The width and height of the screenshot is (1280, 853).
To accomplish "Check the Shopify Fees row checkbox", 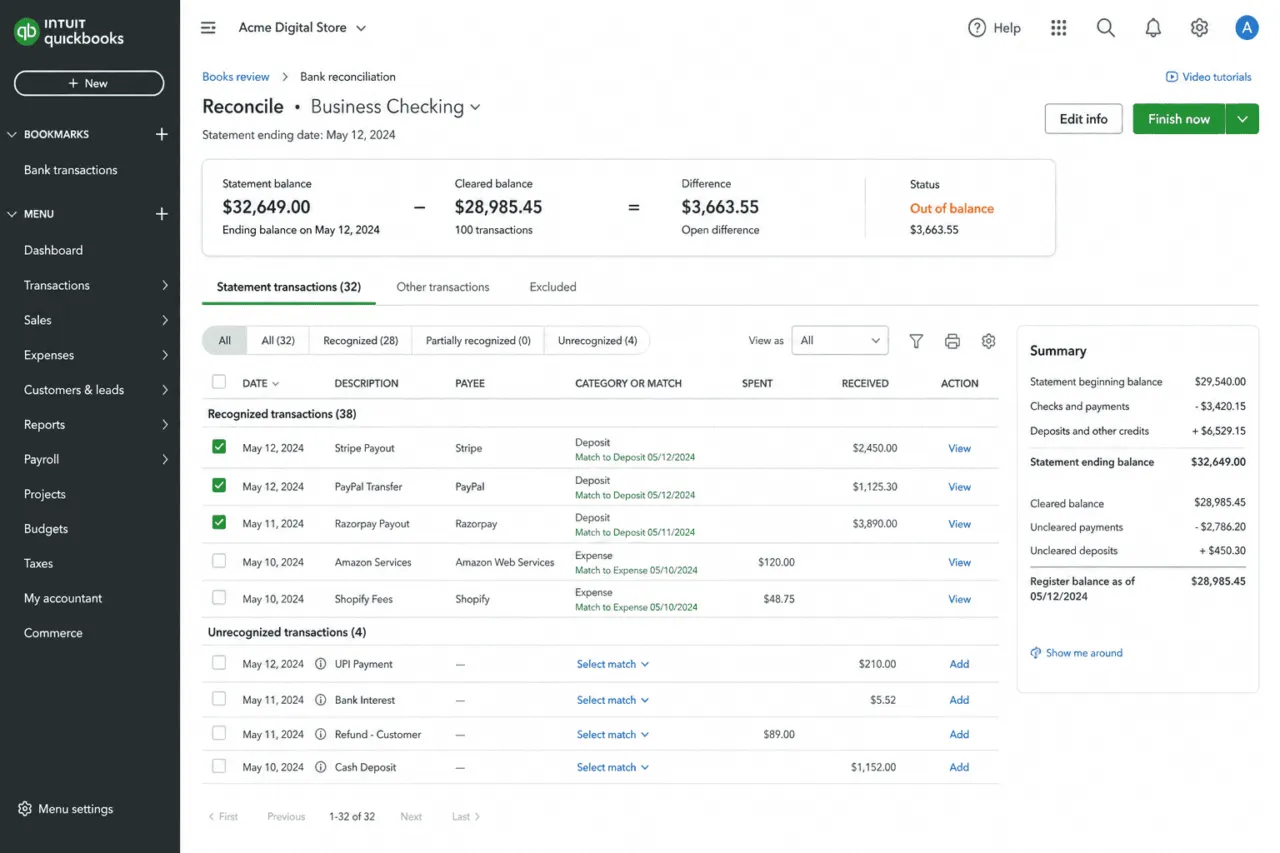I will coord(219,597).
